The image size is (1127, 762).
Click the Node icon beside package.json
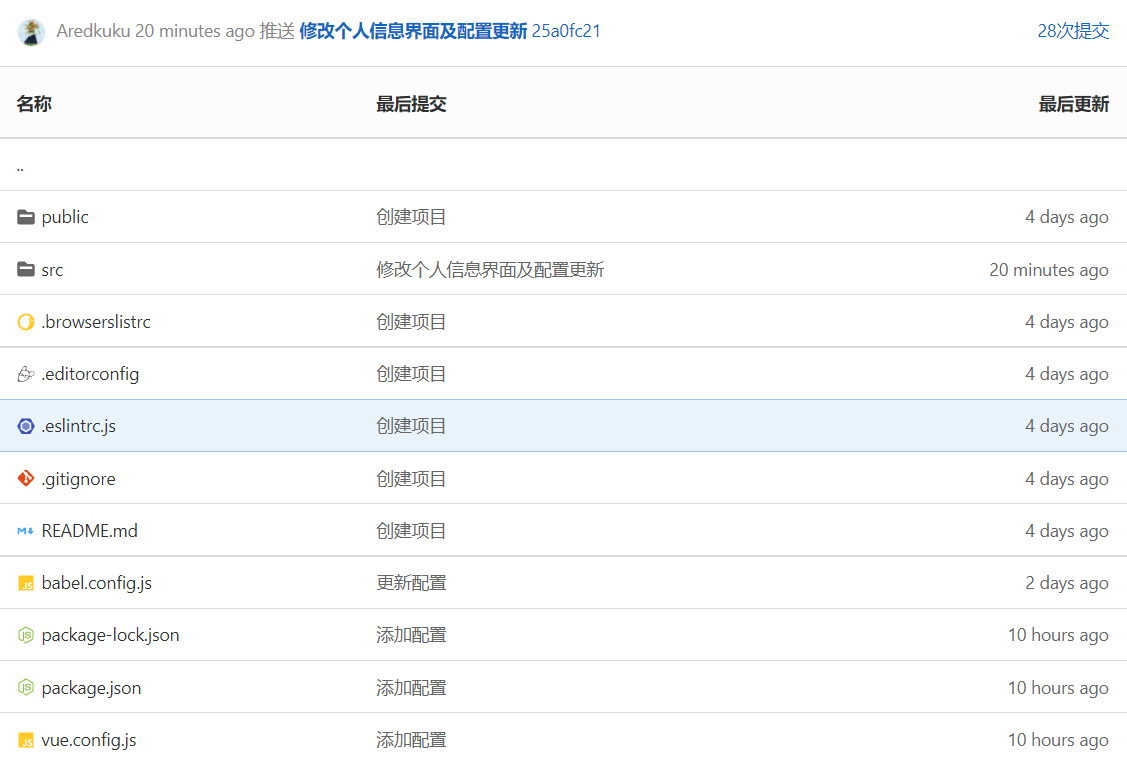click(x=26, y=687)
